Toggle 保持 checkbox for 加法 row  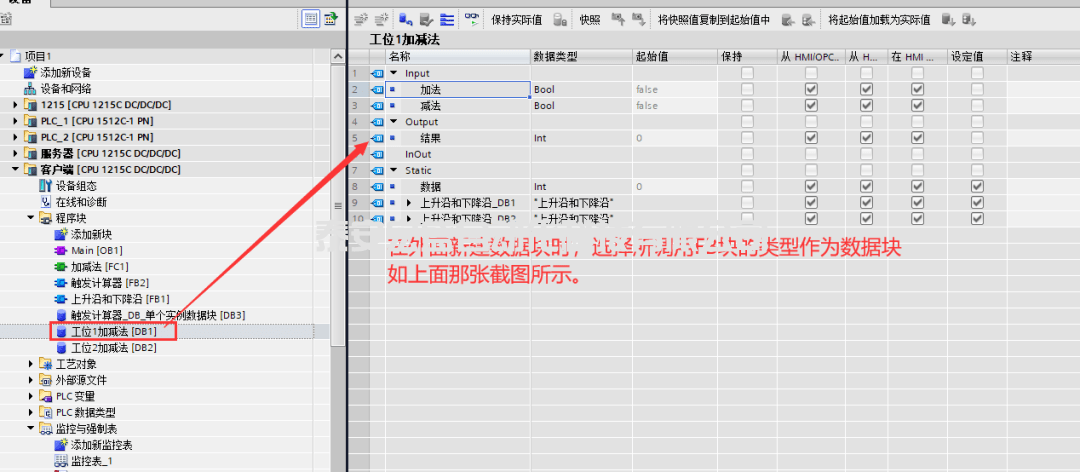tap(746, 90)
